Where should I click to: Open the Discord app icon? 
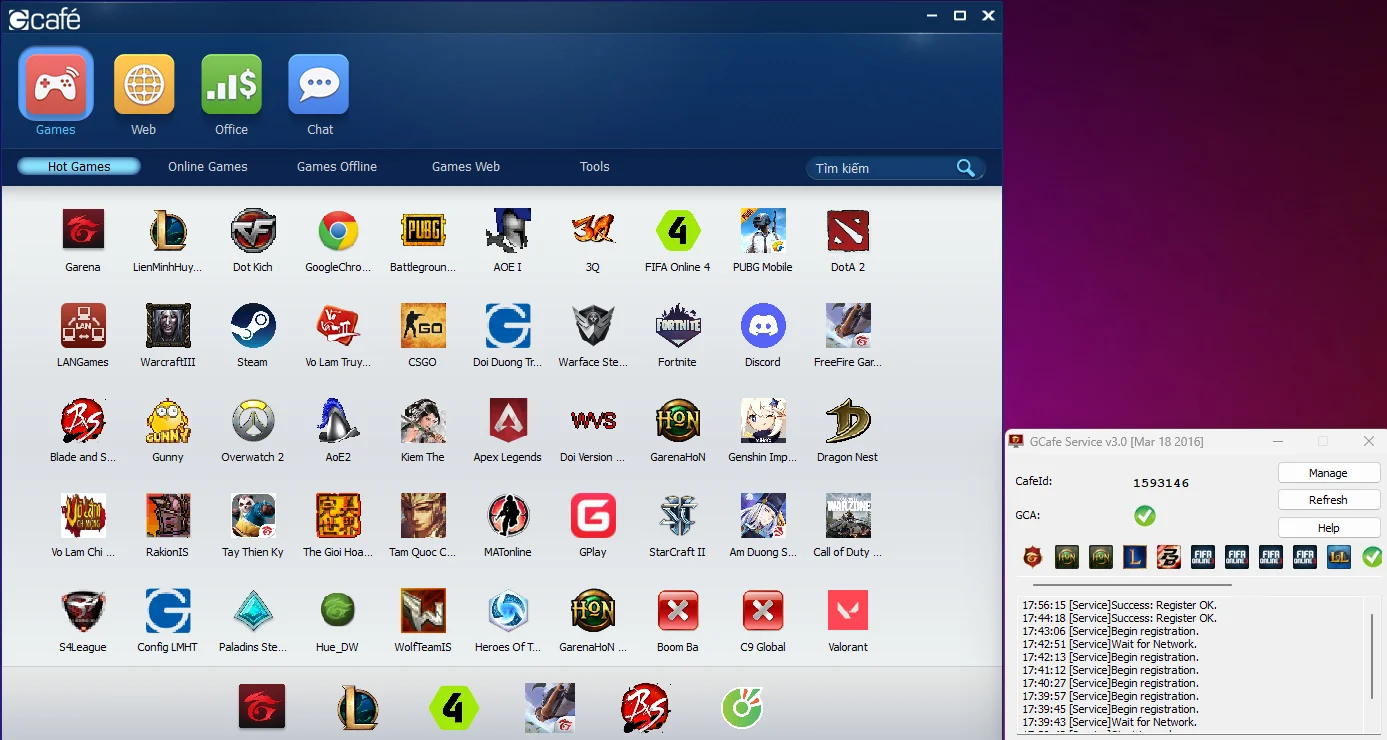click(762, 326)
